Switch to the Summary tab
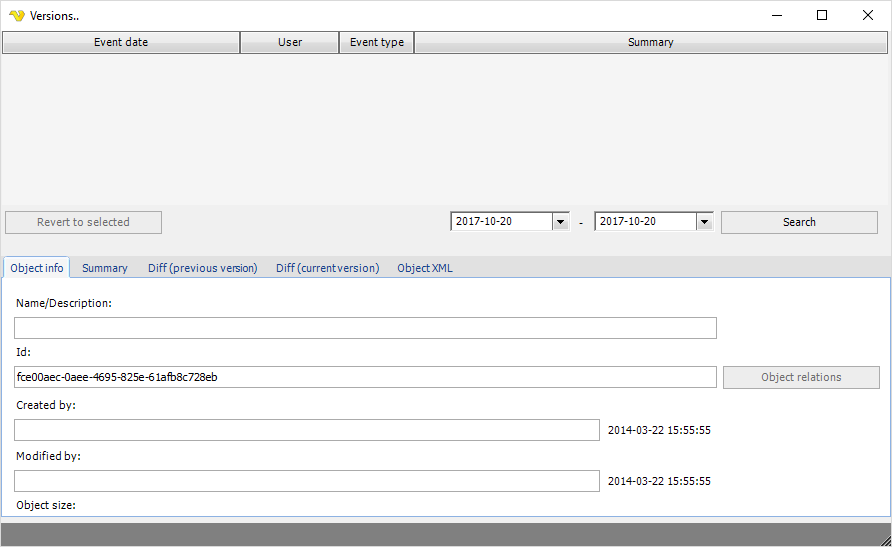 [x=105, y=268]
